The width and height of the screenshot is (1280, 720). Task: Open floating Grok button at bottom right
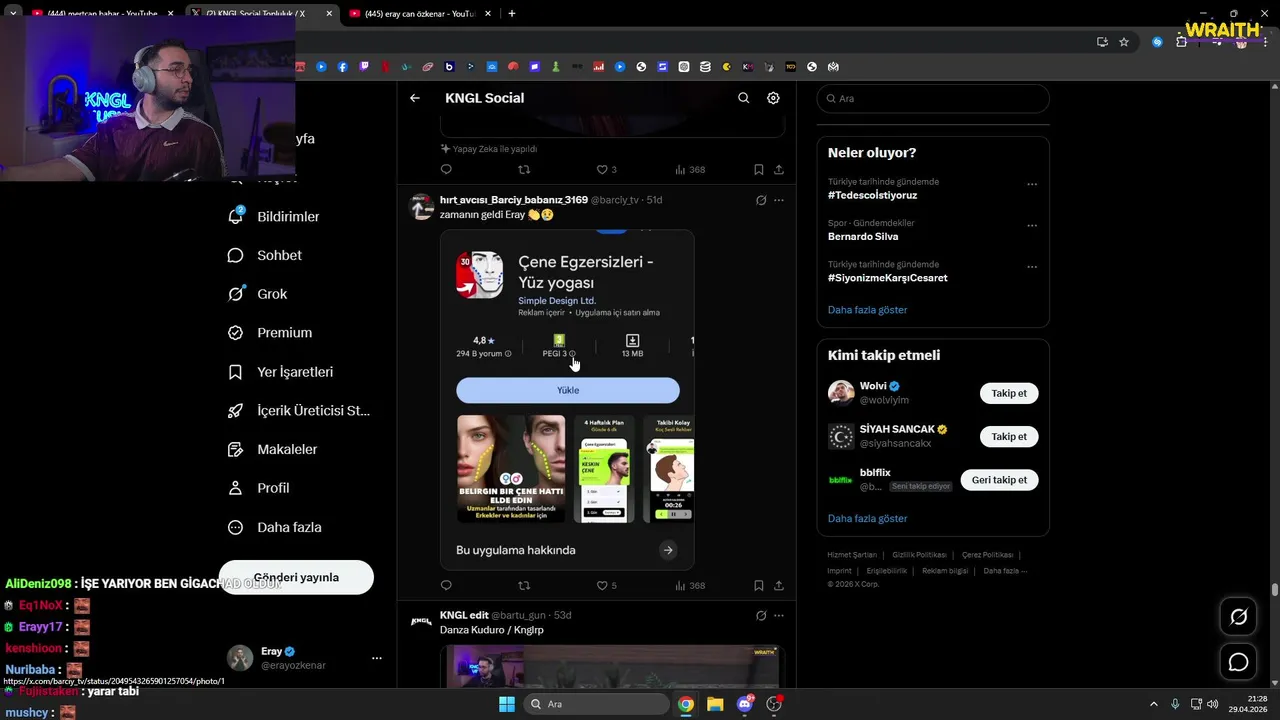1238,617
